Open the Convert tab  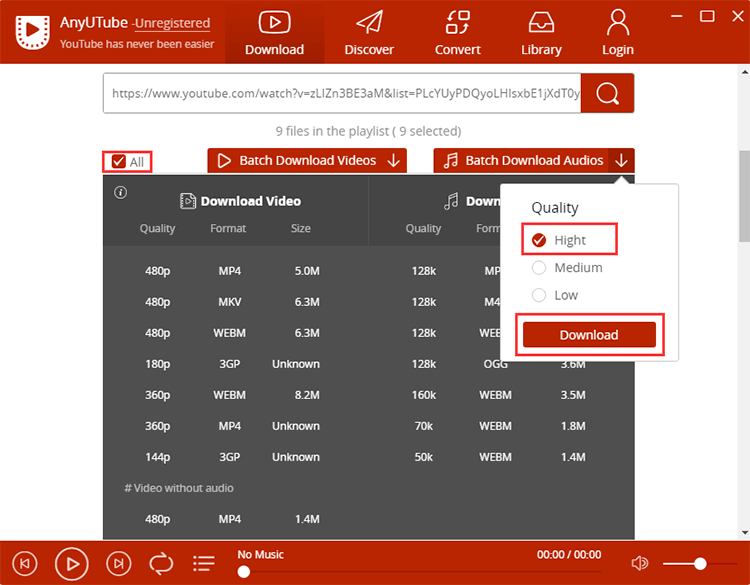click(457, 33)
